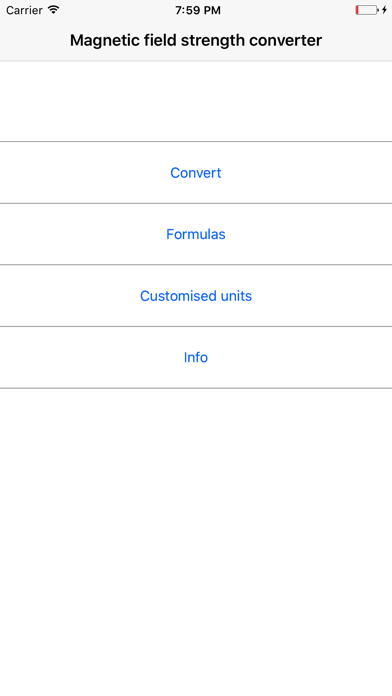
Task: Tap the Carrier label in status bar
Action: tap(24, 10)
